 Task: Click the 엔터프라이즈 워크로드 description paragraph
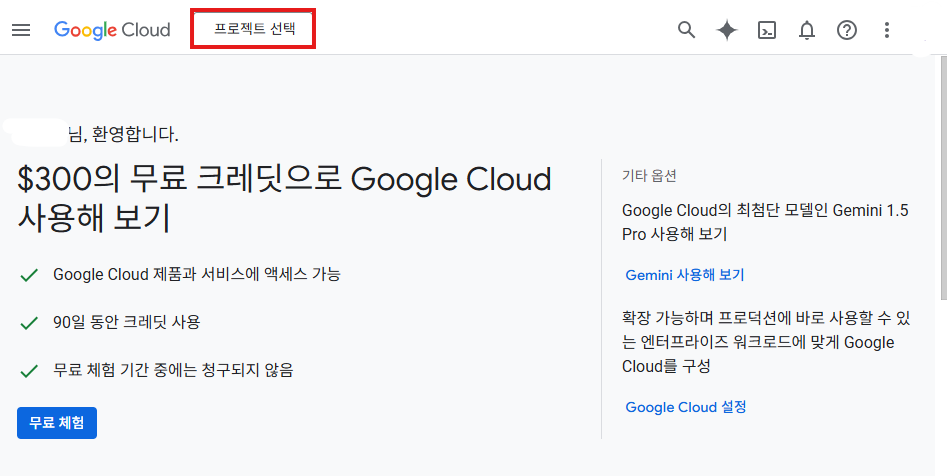766,342
